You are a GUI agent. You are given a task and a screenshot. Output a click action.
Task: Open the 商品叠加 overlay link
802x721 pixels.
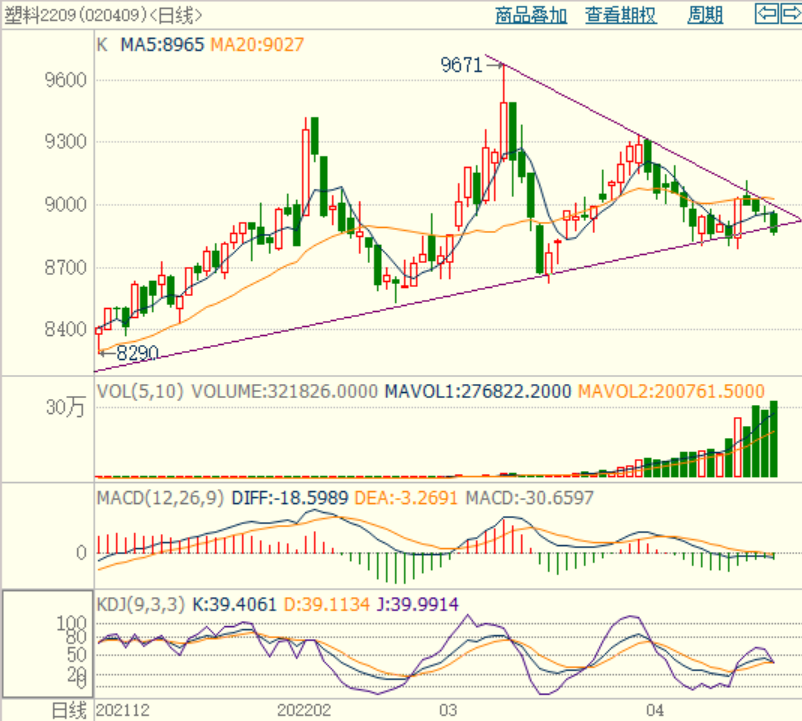pyautogui.click(x=531, y=15)
